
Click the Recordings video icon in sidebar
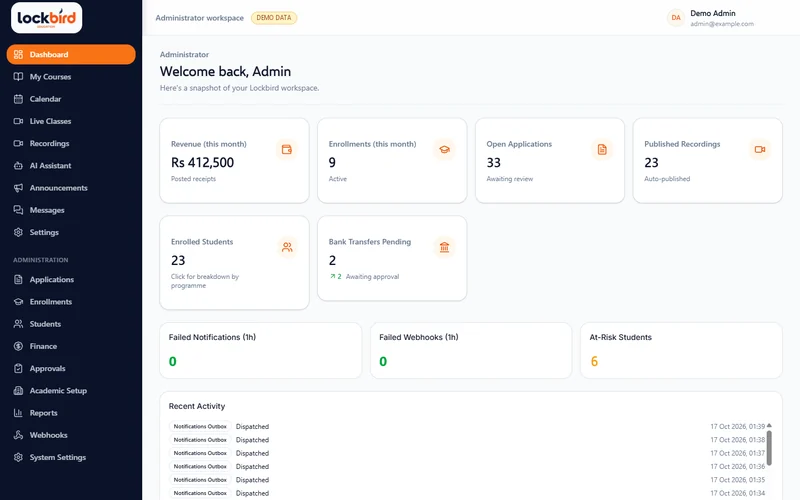[18, 143]
